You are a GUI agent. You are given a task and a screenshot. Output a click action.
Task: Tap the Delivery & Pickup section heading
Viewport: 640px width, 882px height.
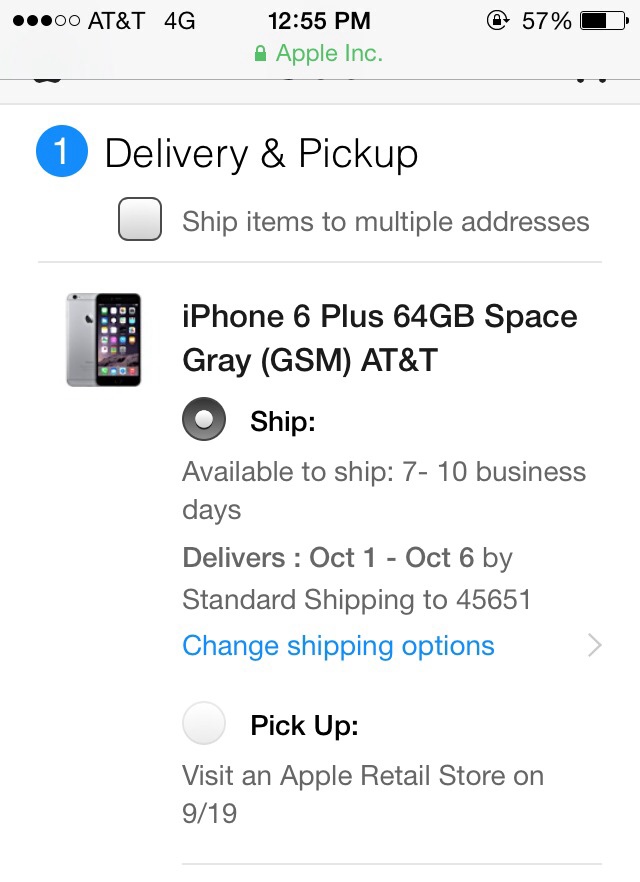(x=261, y=154)
